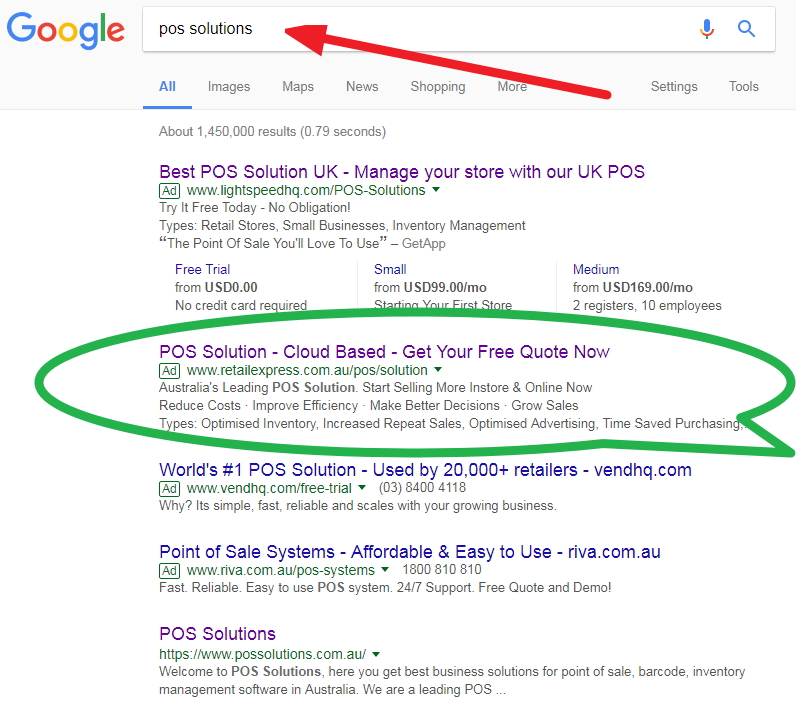The image size is (796, 706).
Task: Click 'Fast. Reliable. Easy to use POS' description
Action: (385, 588)
